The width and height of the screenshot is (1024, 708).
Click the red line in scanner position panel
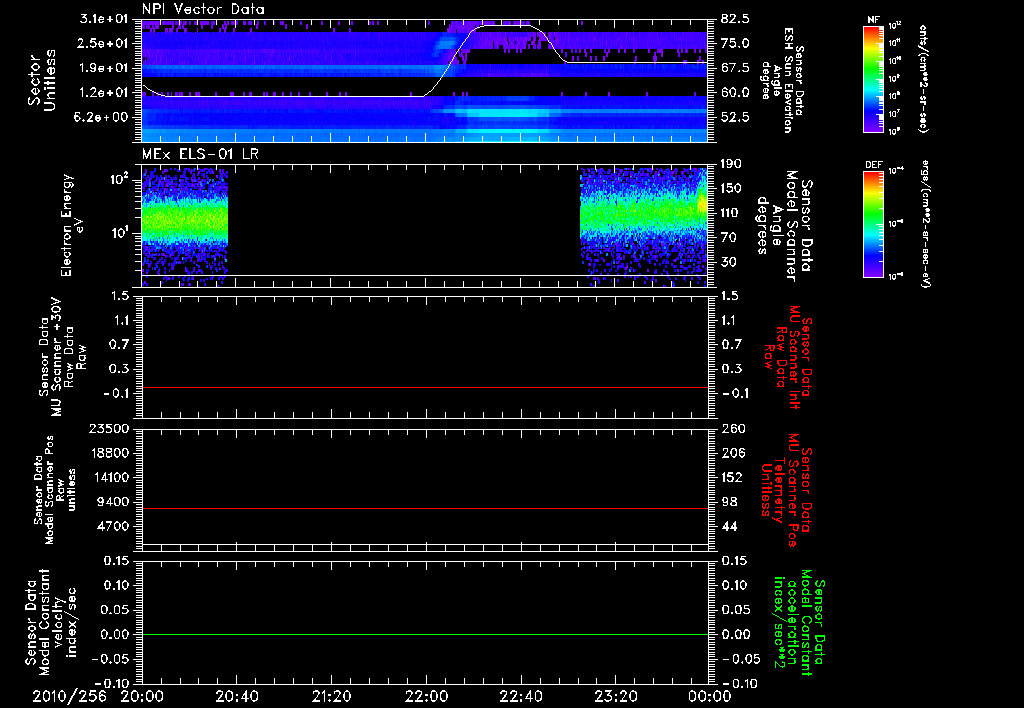tap(424, 509)
